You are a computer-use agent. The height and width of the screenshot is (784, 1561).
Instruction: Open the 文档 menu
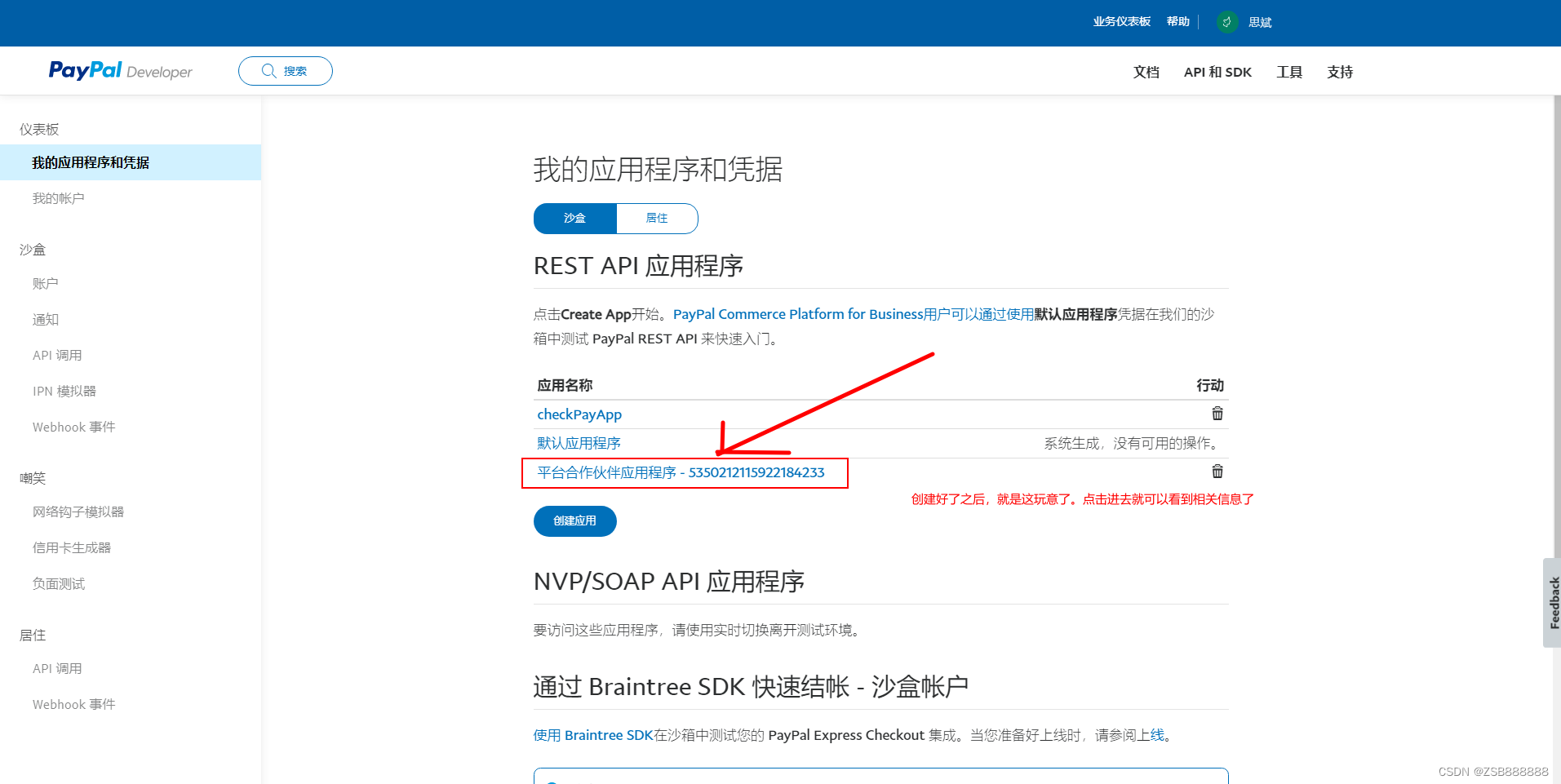pyautogui.click(x=1146, y=72)
